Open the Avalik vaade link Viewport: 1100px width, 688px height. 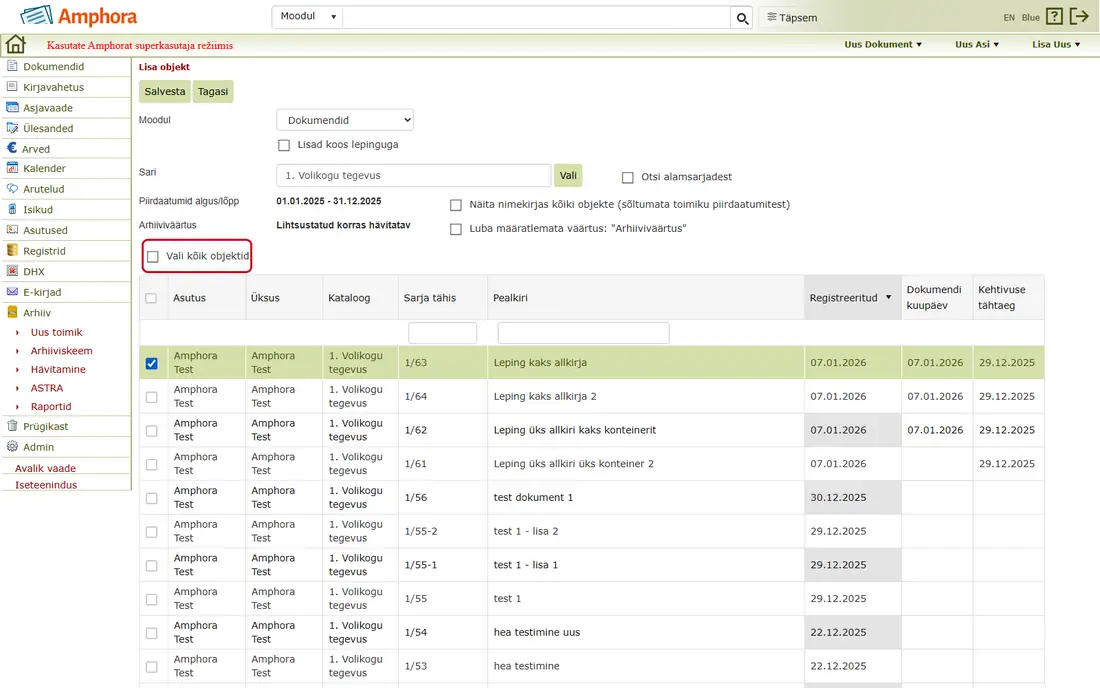46,468
